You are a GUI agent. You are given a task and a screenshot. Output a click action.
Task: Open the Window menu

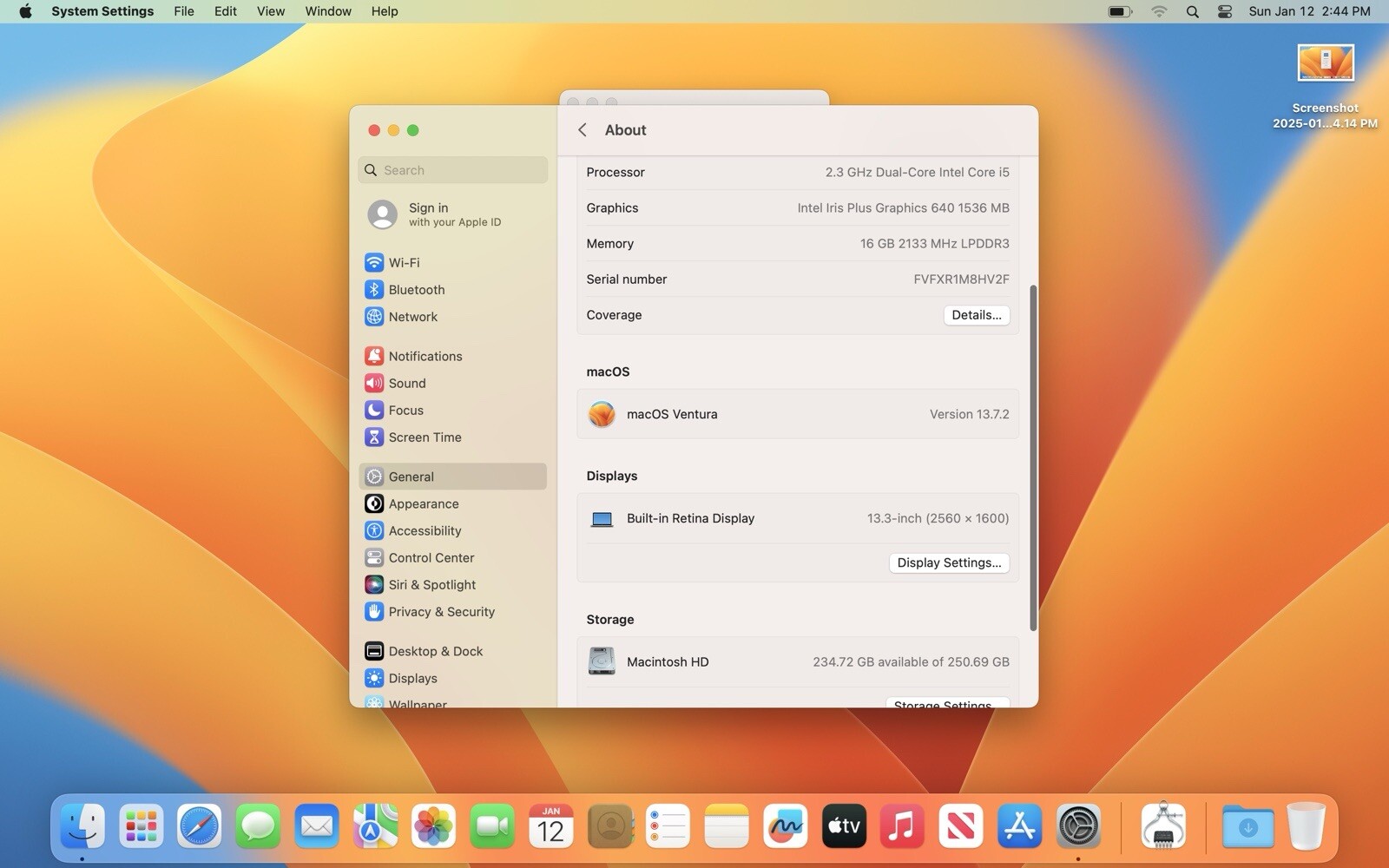(x=327, y=11)
